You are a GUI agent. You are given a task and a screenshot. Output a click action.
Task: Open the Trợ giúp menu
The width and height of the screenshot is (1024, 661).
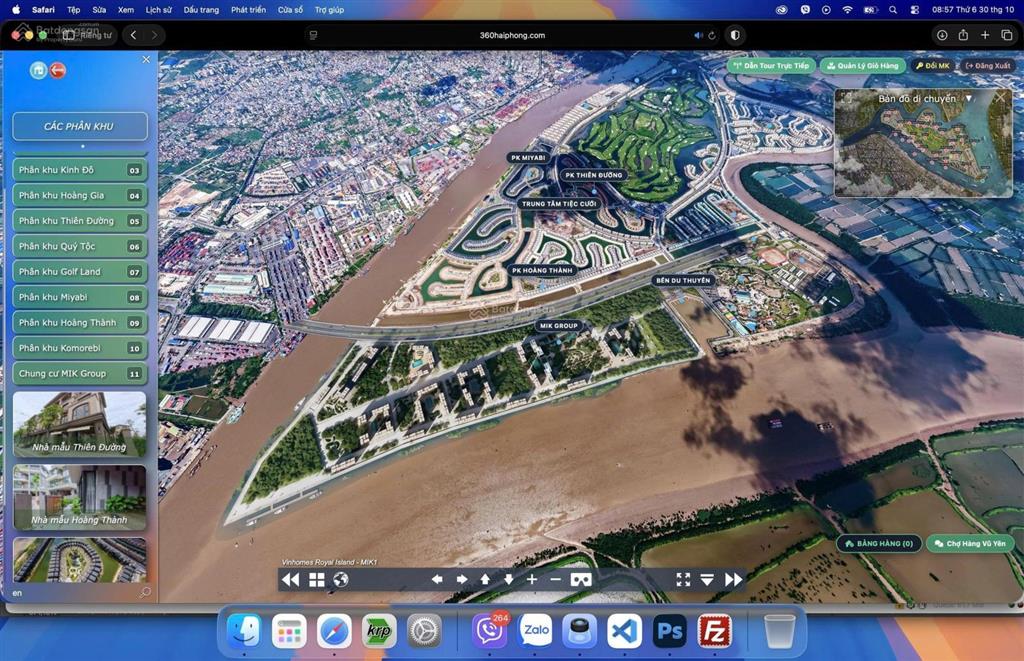pos(329,10)
